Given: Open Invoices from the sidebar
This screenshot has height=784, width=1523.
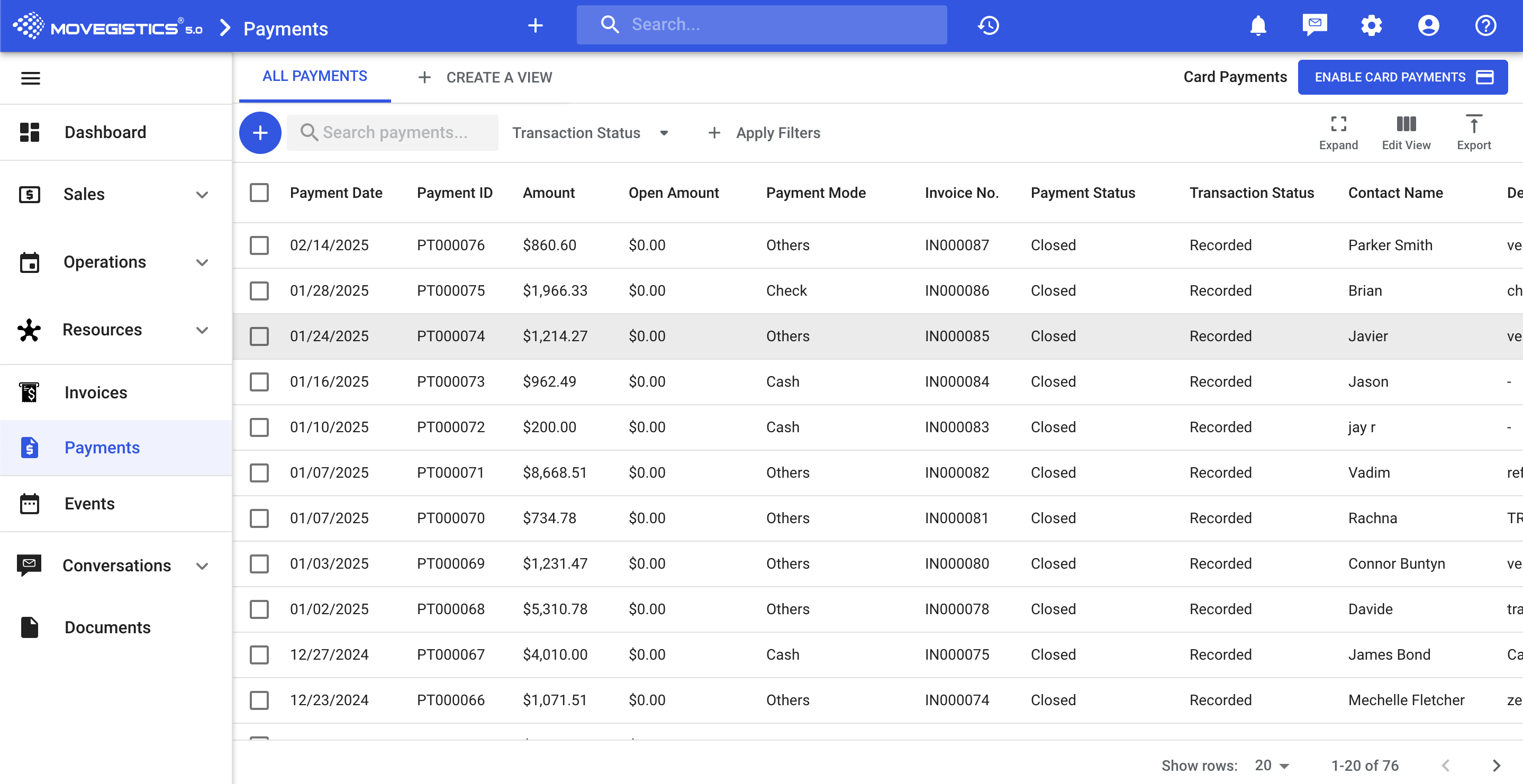Looking at the screenshot, I should click(x=96, y=393).
